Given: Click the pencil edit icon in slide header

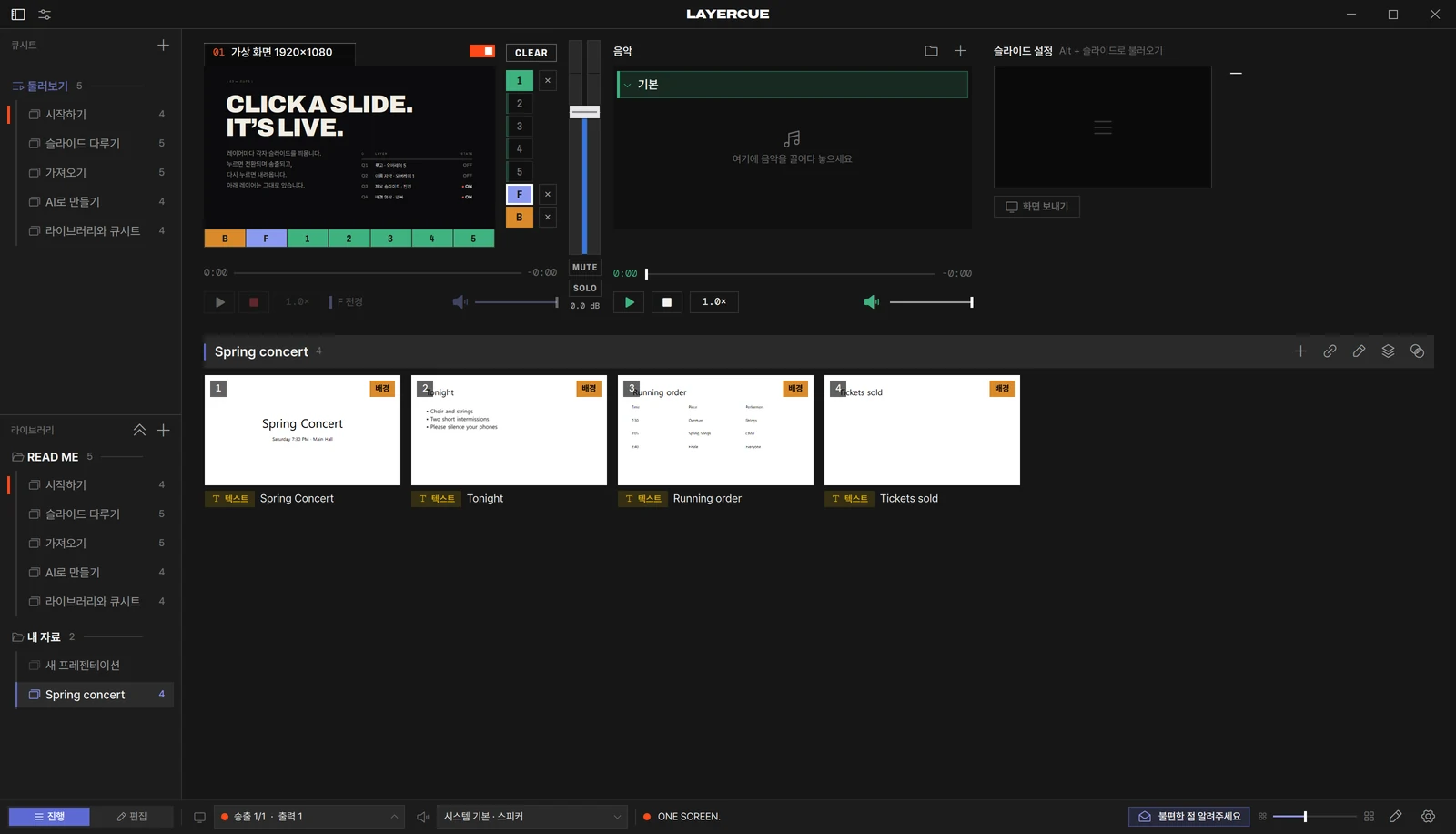Looking at the screenshot, I should (1359, 351).
